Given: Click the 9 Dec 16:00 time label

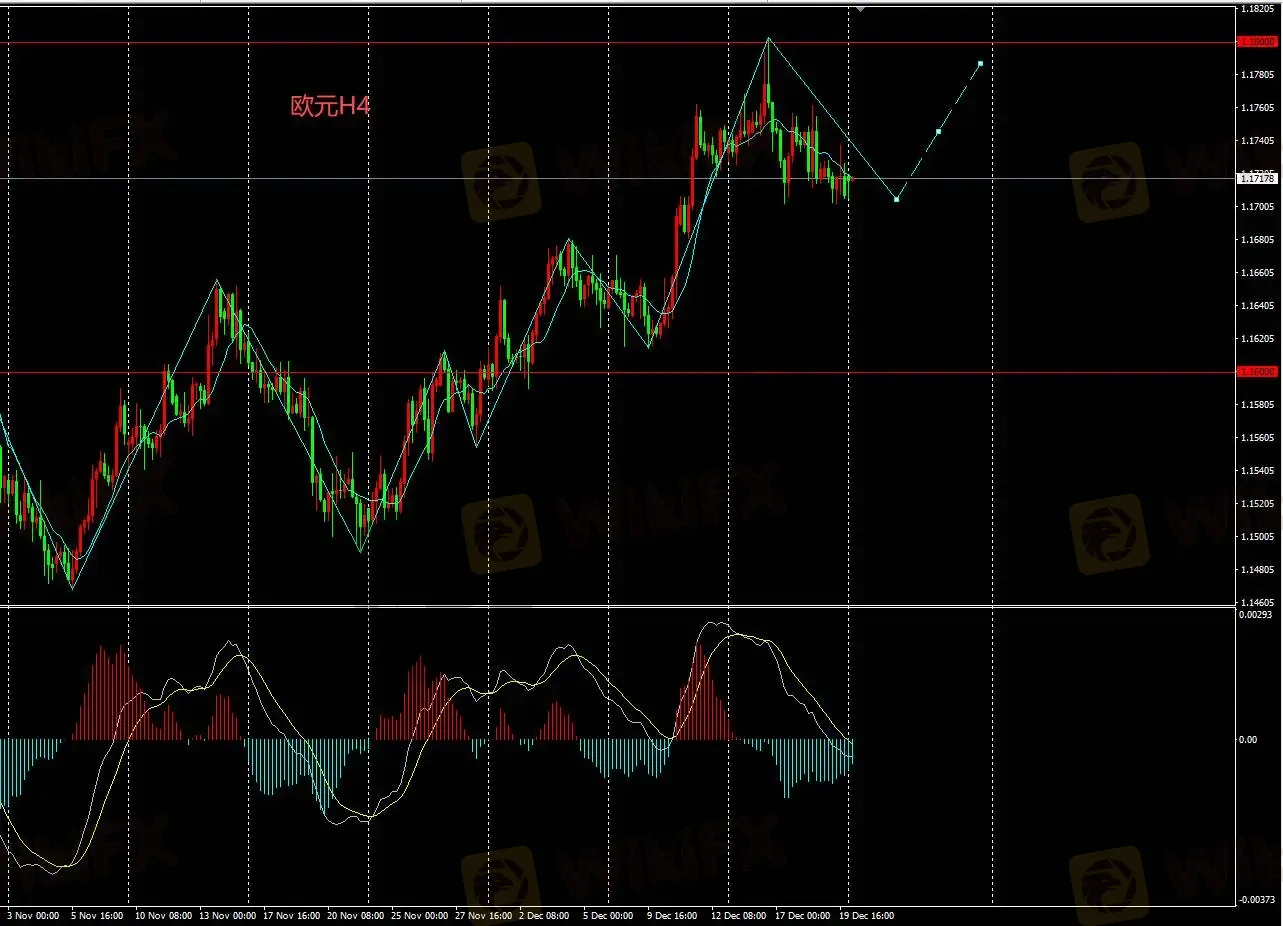Looking at the screenshot, I should 671,916.
